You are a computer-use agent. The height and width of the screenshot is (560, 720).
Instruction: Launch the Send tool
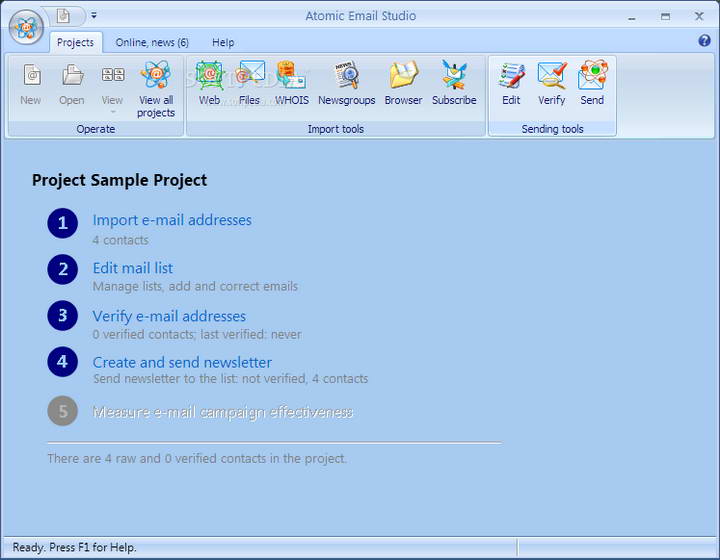[x=592, y=83]
